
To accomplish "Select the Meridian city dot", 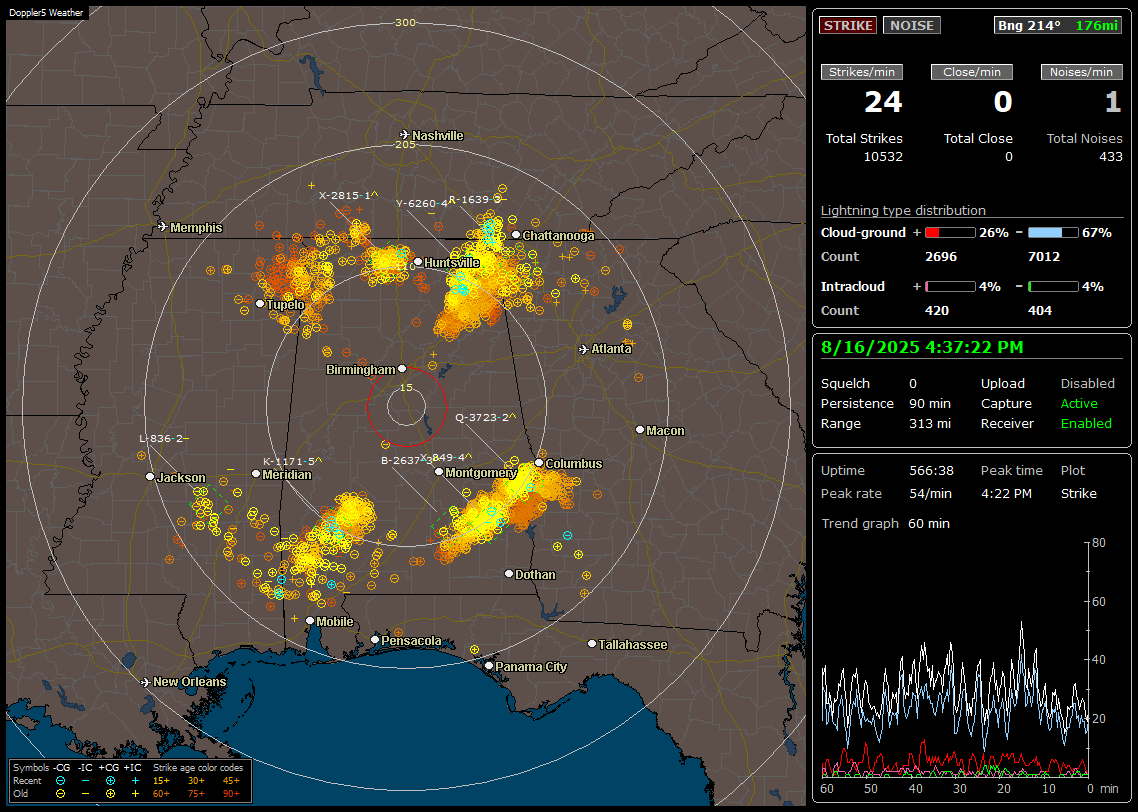I will pos(256,474).
